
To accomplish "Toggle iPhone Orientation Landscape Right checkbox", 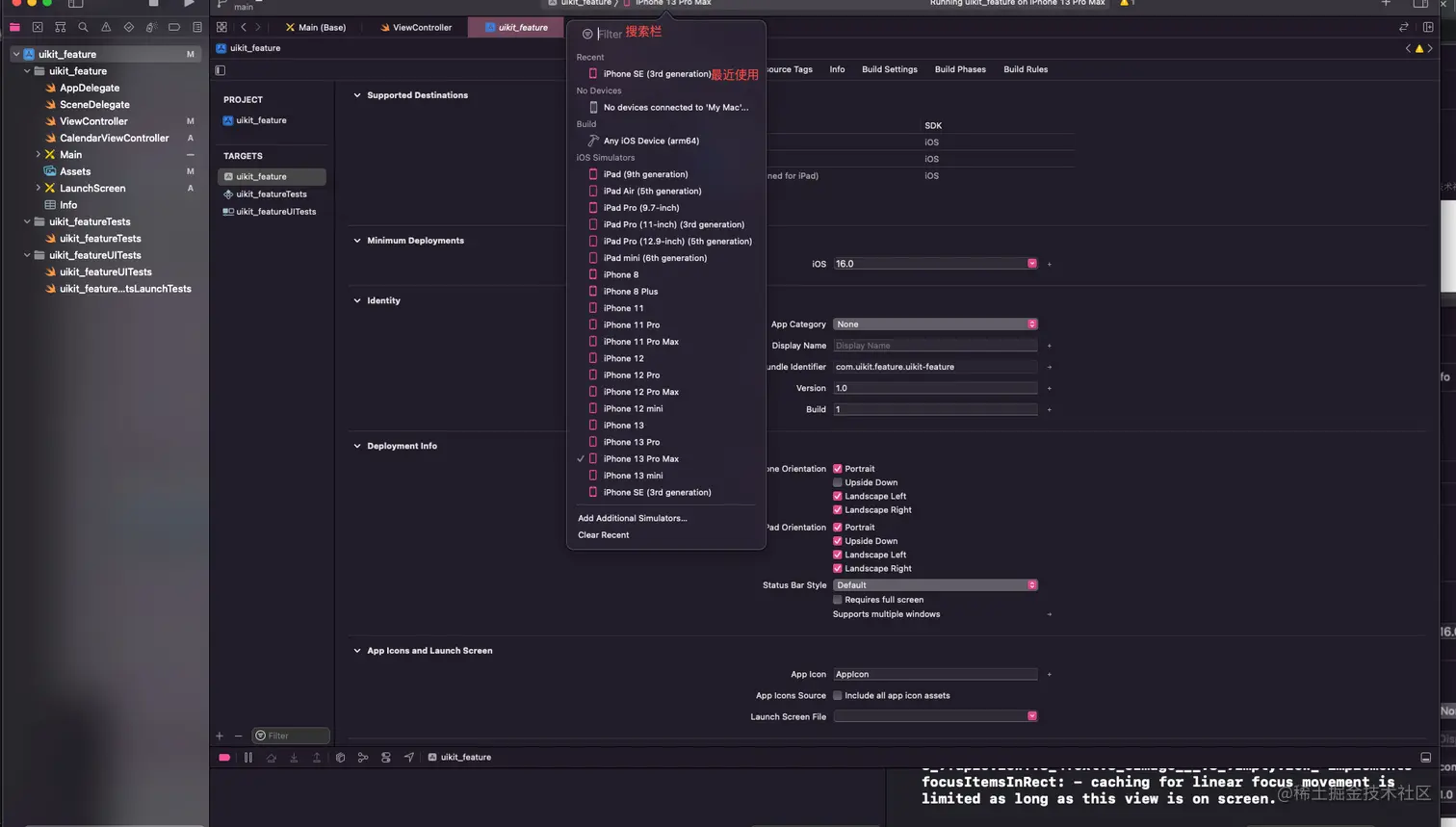I will tap(838, 510).
